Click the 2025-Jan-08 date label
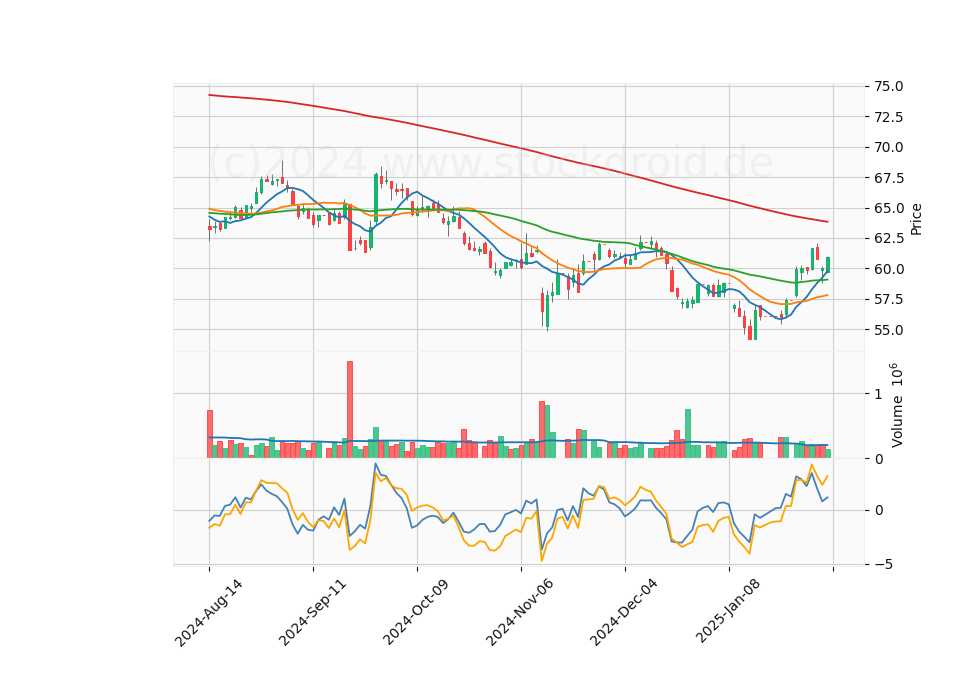The image size is (960, 690). (729, 611)
